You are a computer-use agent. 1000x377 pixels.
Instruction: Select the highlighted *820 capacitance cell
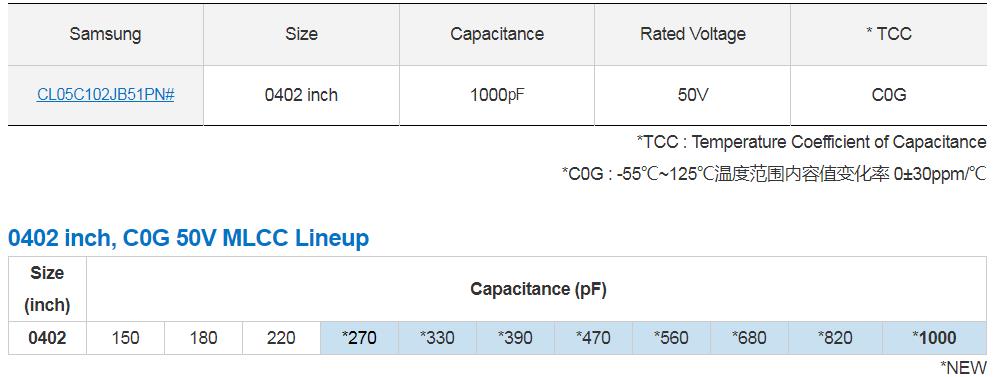[835, 337]
